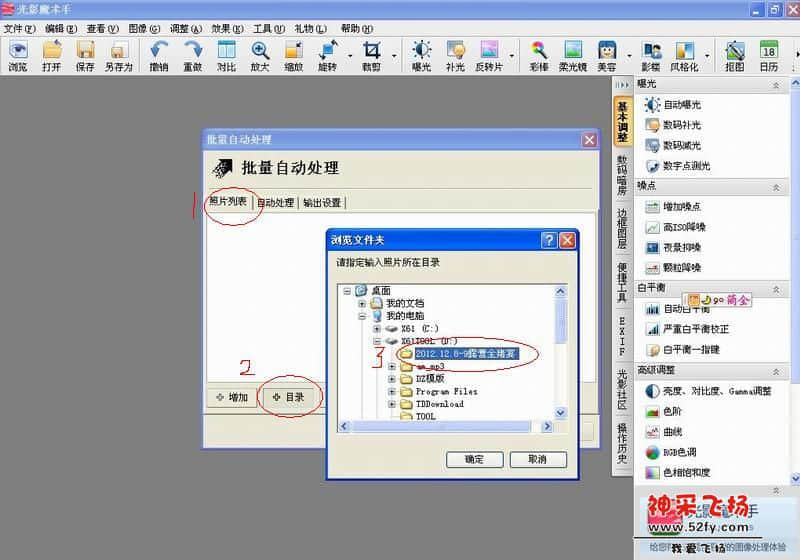
Task: Open the 效果 menu
Action: coord(227,29)
